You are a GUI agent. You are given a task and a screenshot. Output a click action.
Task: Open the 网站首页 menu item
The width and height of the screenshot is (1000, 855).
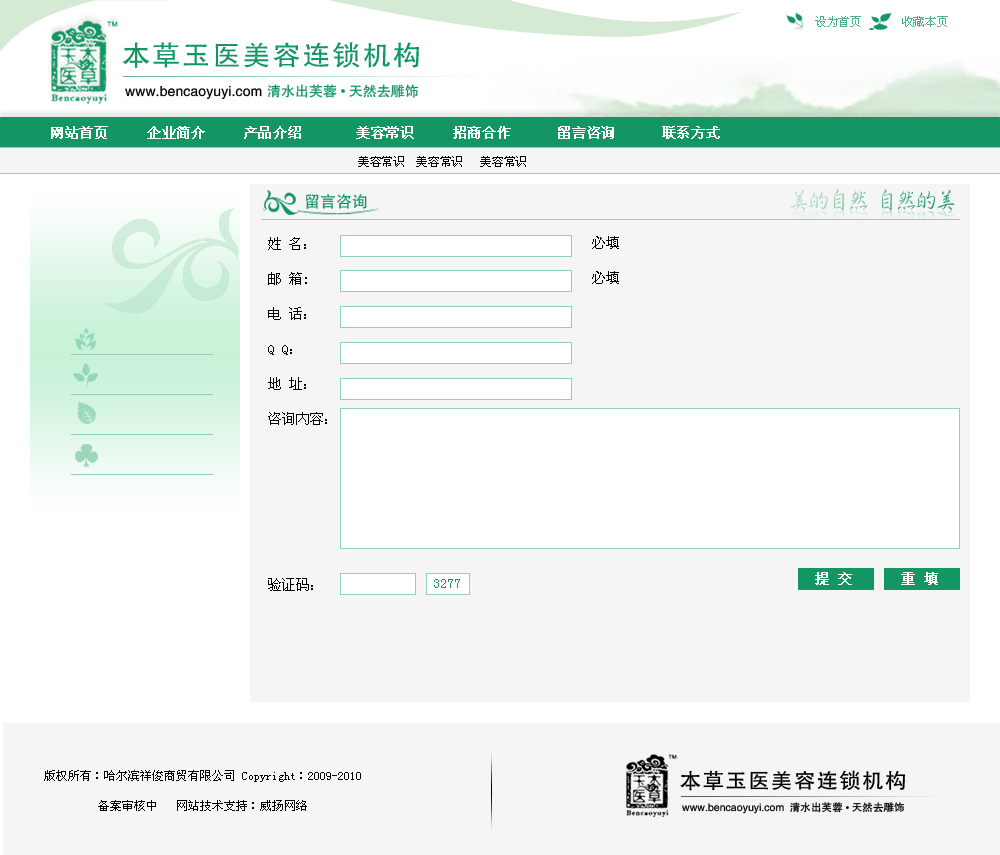click(79, 133)
